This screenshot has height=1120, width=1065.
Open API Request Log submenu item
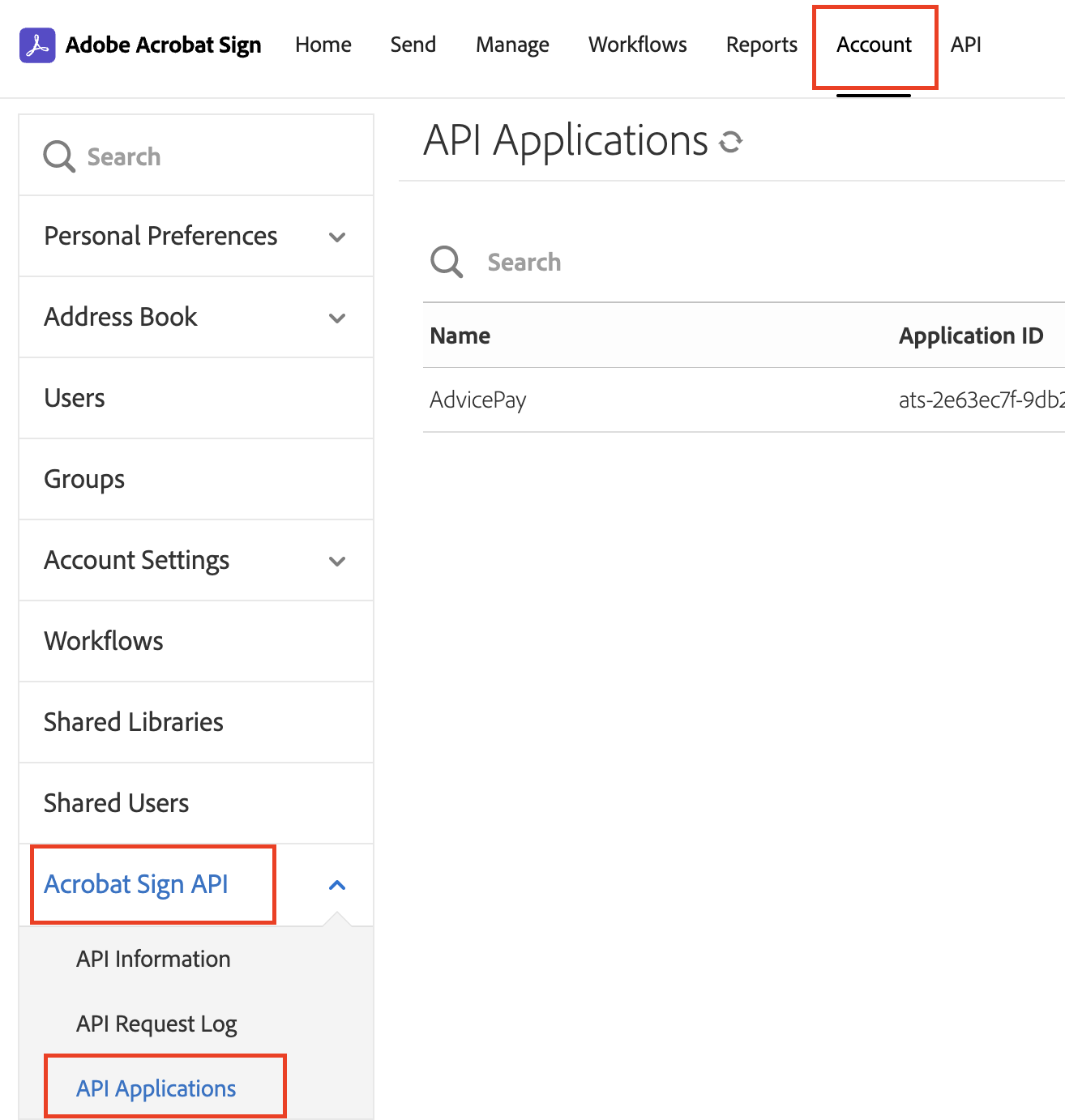pyautogui.click(x=156, y=1024)
